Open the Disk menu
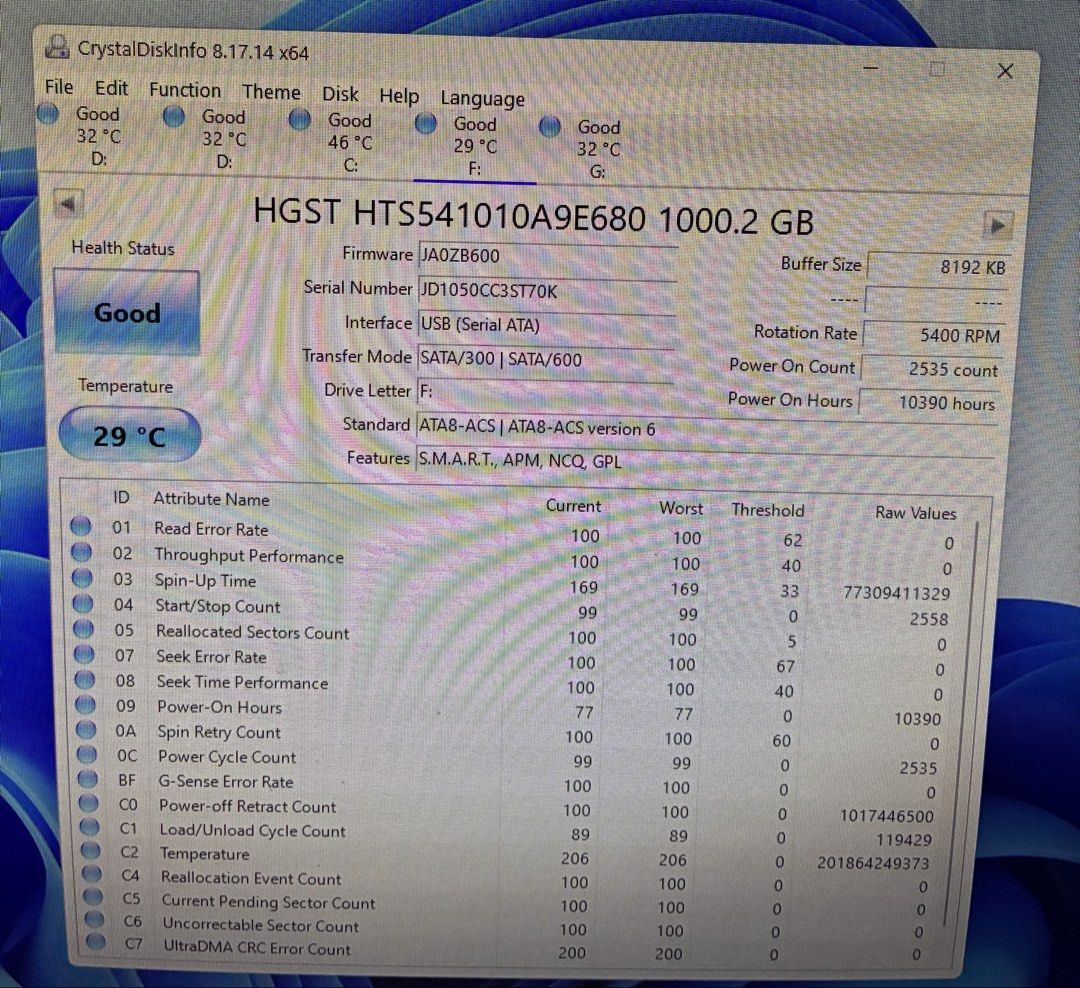This screenshot has width=1080, height=988. [x=340, y=94]
